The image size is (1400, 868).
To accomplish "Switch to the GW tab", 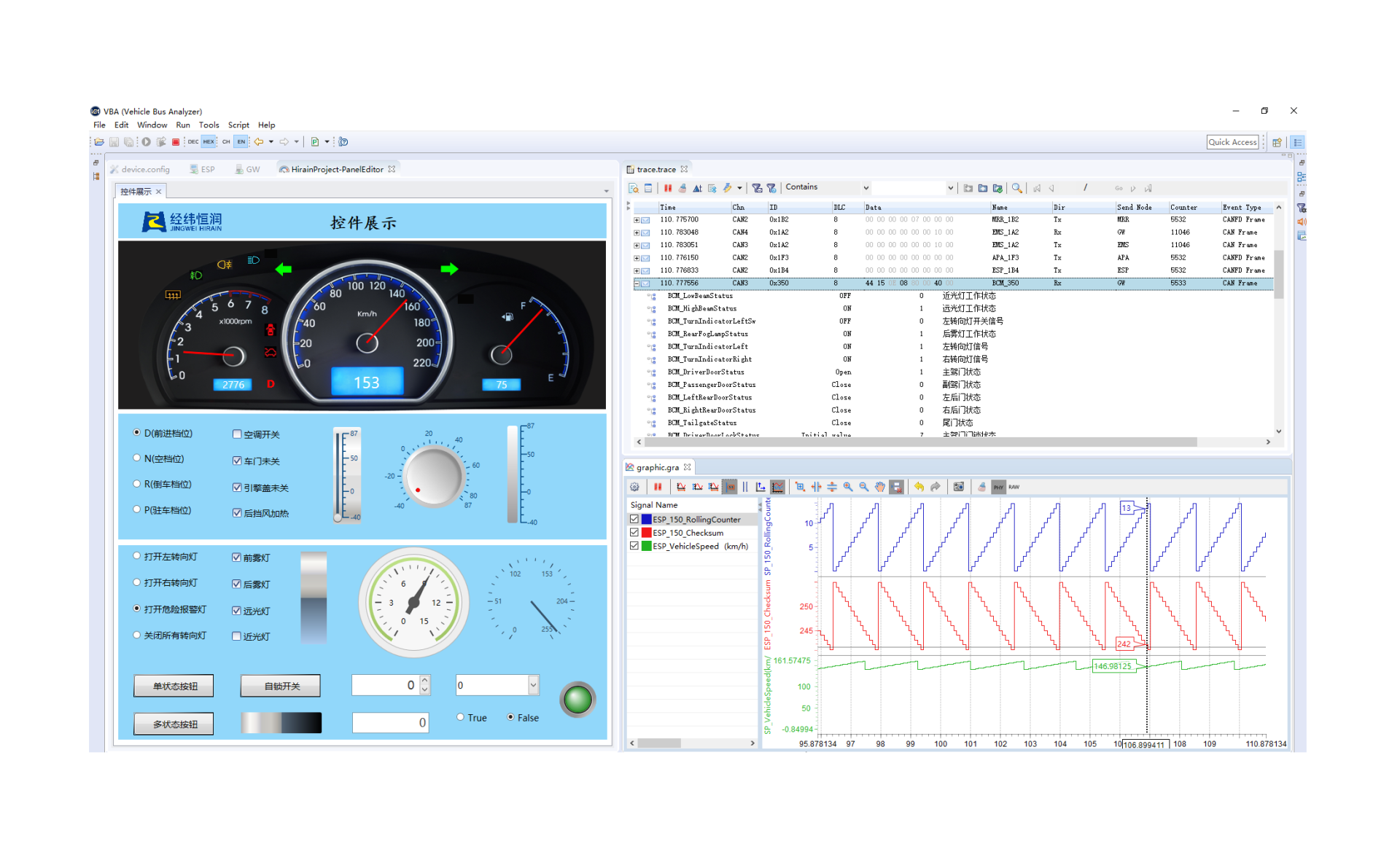I will coord(247,169).
